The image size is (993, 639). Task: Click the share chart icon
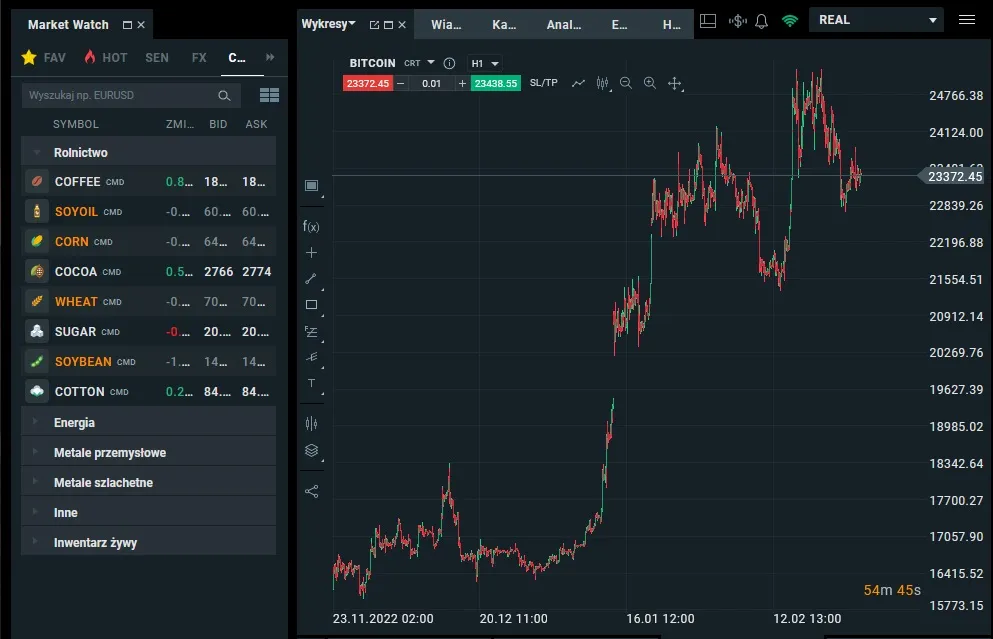pyautogui.click(x=312, y=491)
